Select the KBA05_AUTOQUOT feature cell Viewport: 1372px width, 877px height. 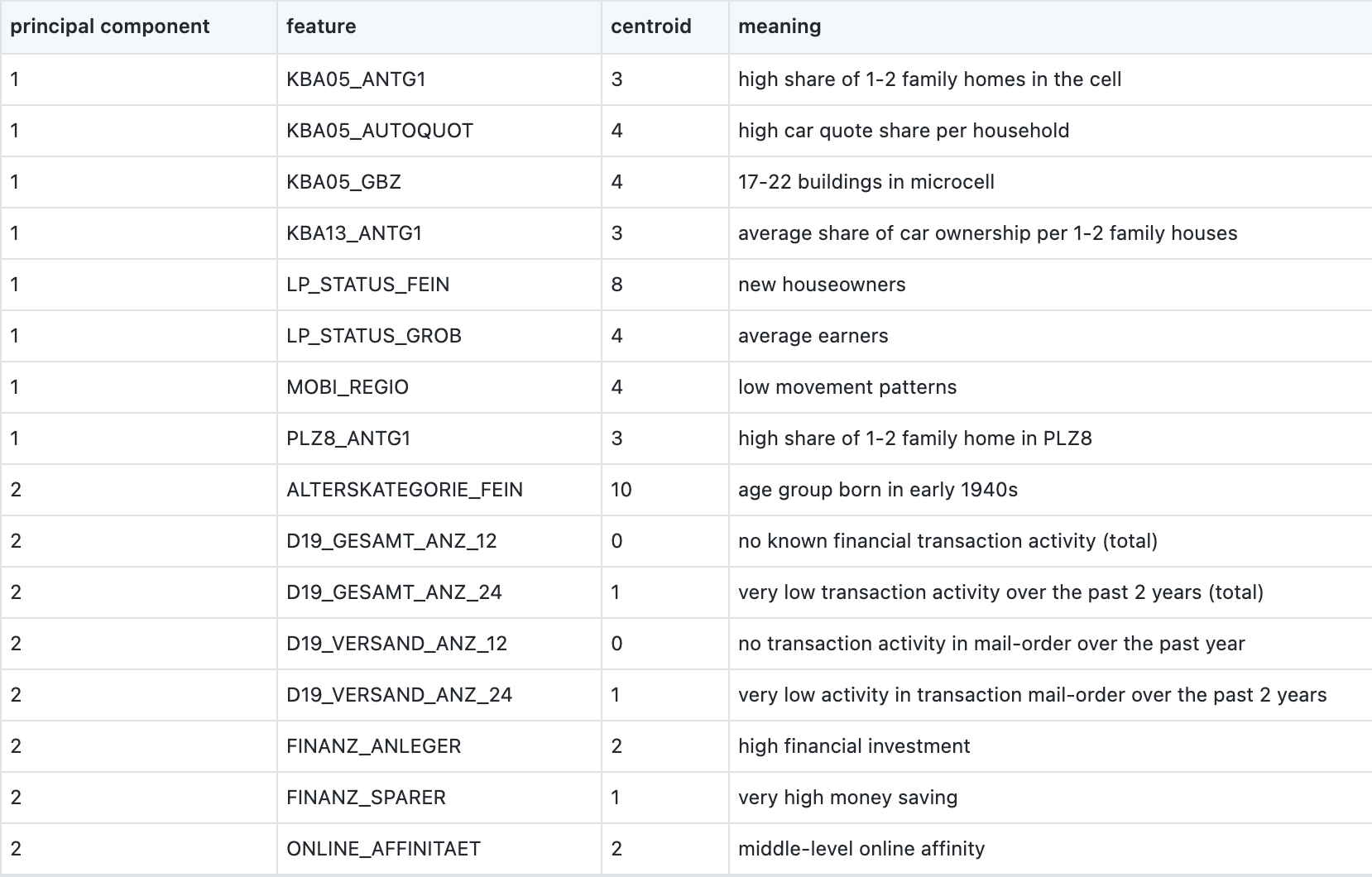point(380,131)
